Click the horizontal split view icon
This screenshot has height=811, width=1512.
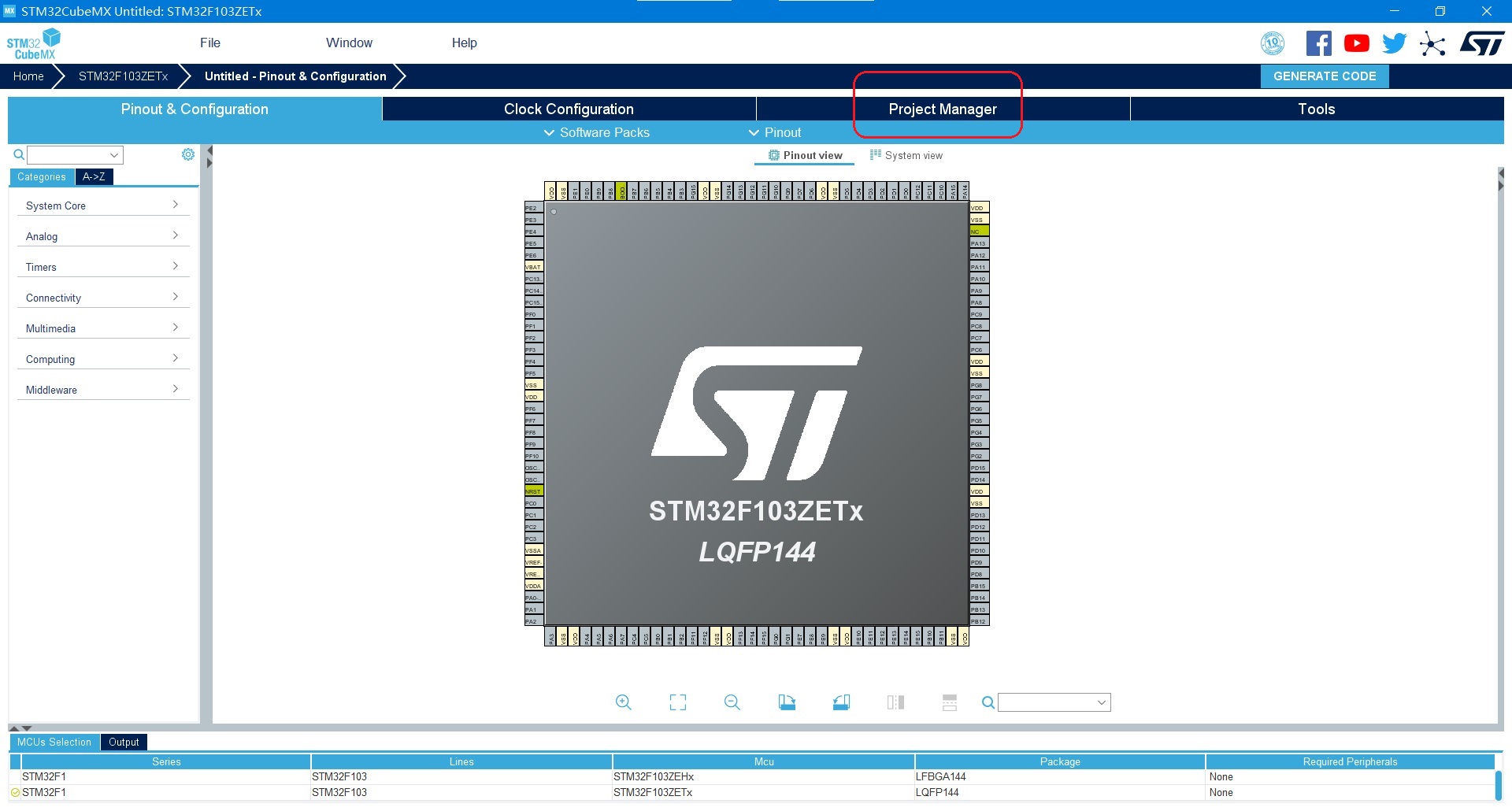(x=950, y=702)
